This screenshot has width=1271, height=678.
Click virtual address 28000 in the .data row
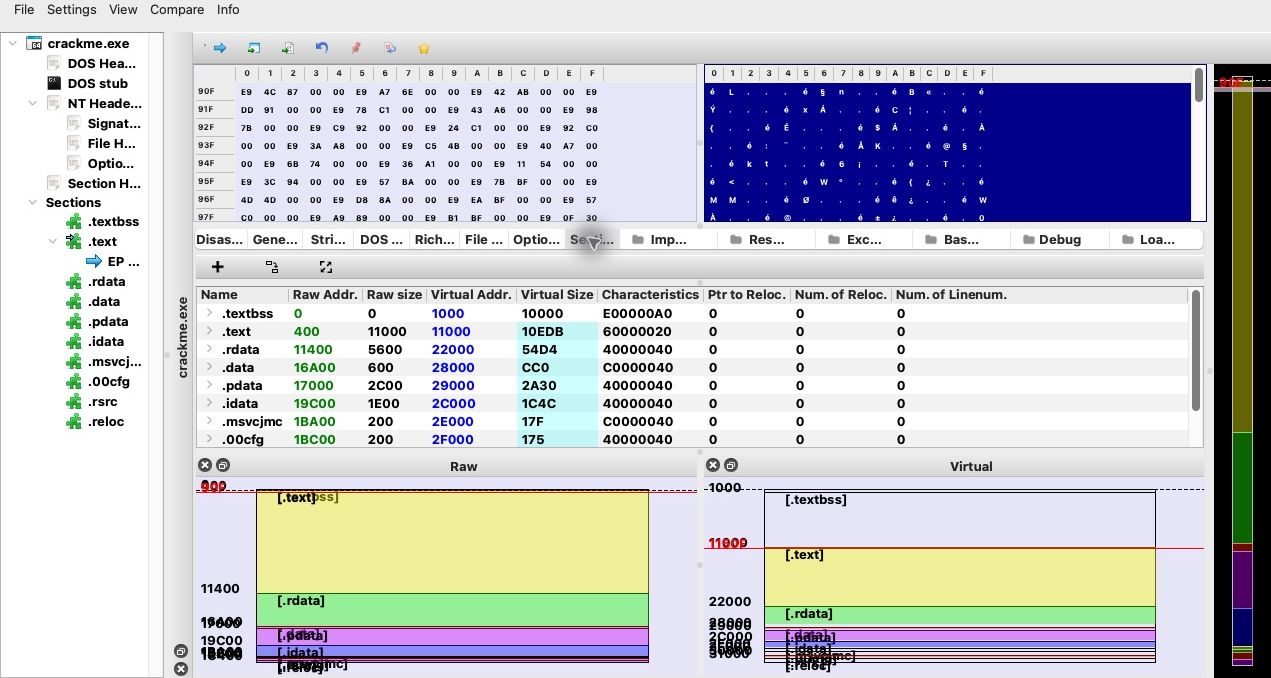point(452,367)
